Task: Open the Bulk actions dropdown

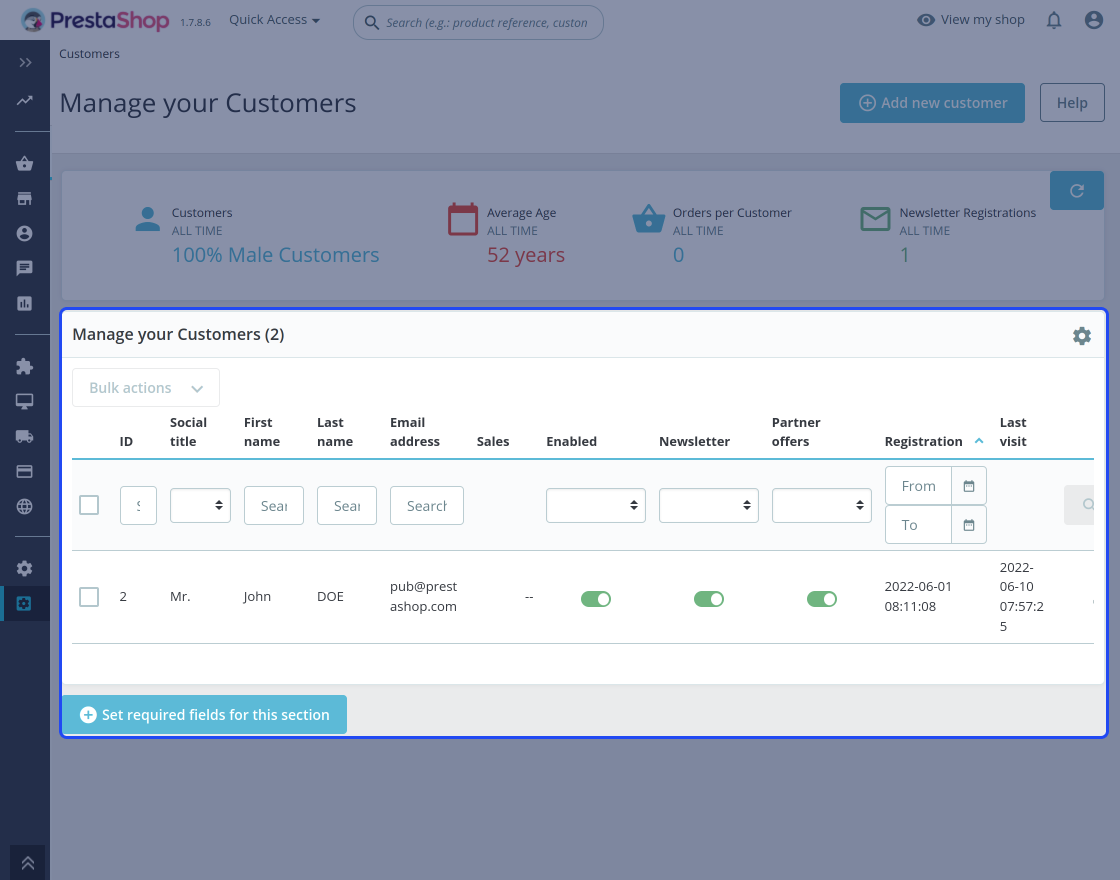Action: (146, 388)
